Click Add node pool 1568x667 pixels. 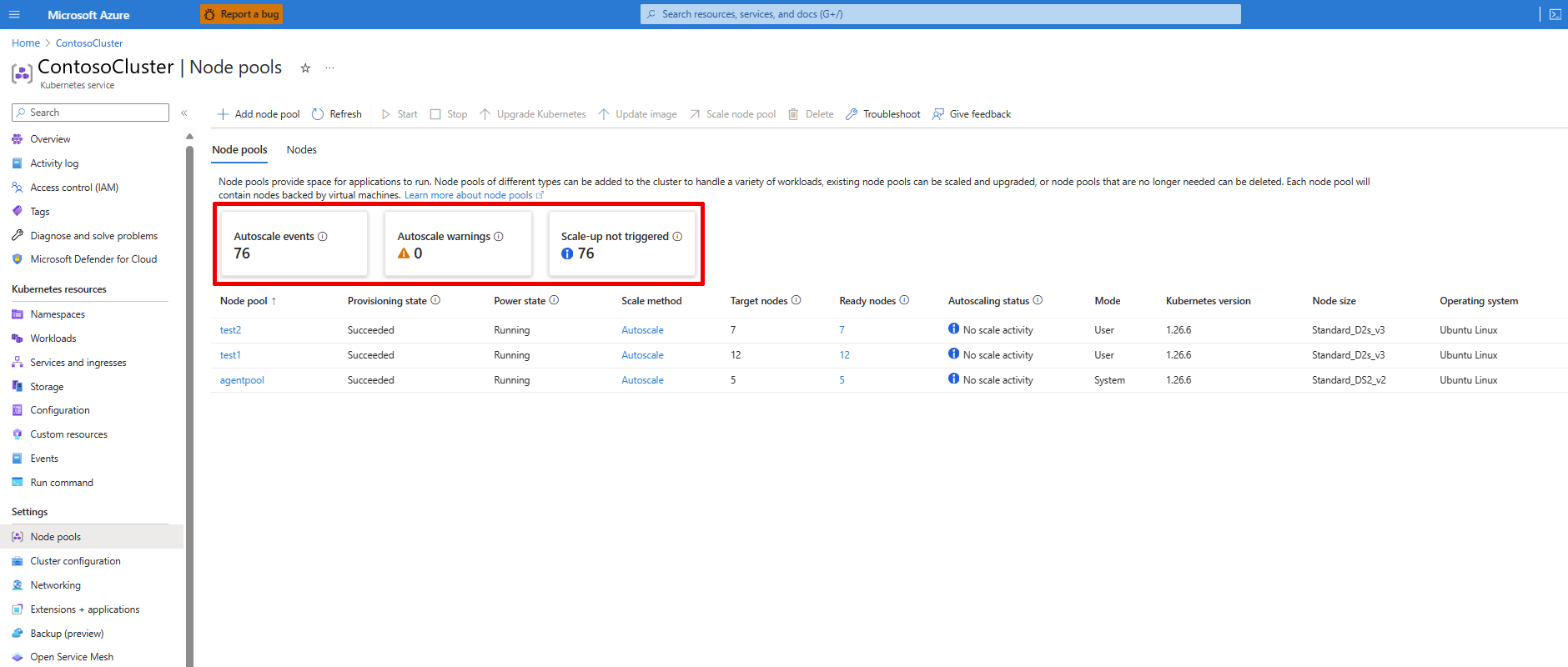pyautogui.click(x=259, y=114)
